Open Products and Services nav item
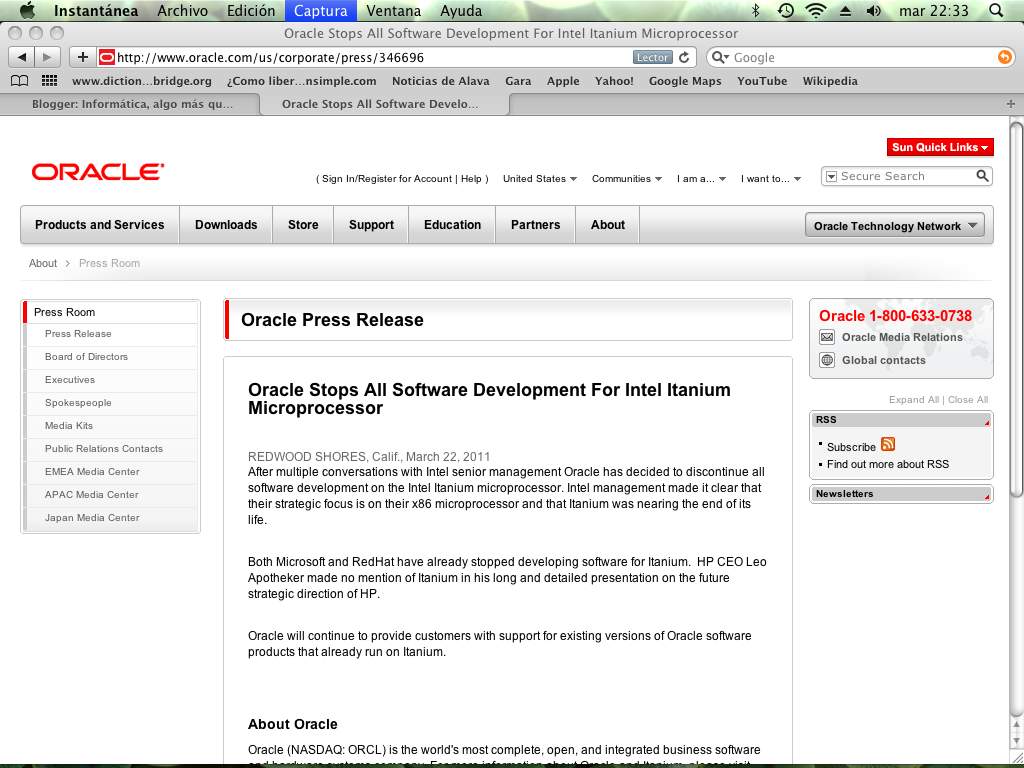Screen dimensions: 1024x768 pyautogui.click(x=100, y=225)
